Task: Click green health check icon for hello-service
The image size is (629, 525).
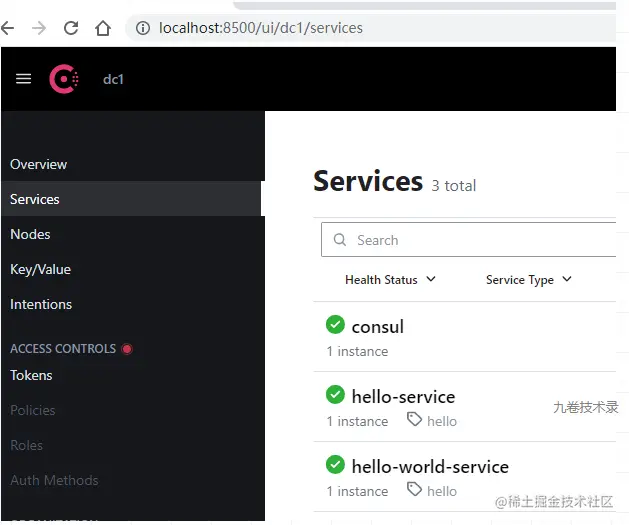Action: 335,395
